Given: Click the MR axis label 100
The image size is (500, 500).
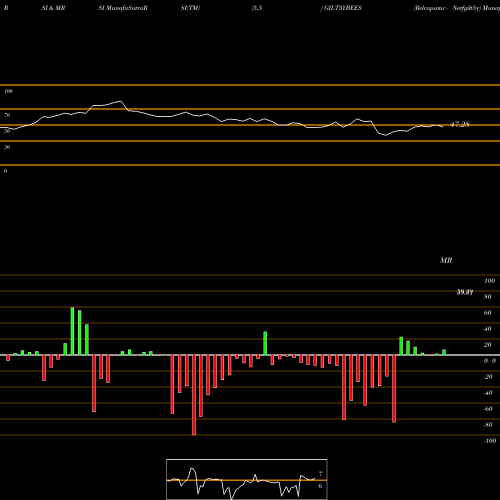Looking at the screenshot, I should 490,281.
